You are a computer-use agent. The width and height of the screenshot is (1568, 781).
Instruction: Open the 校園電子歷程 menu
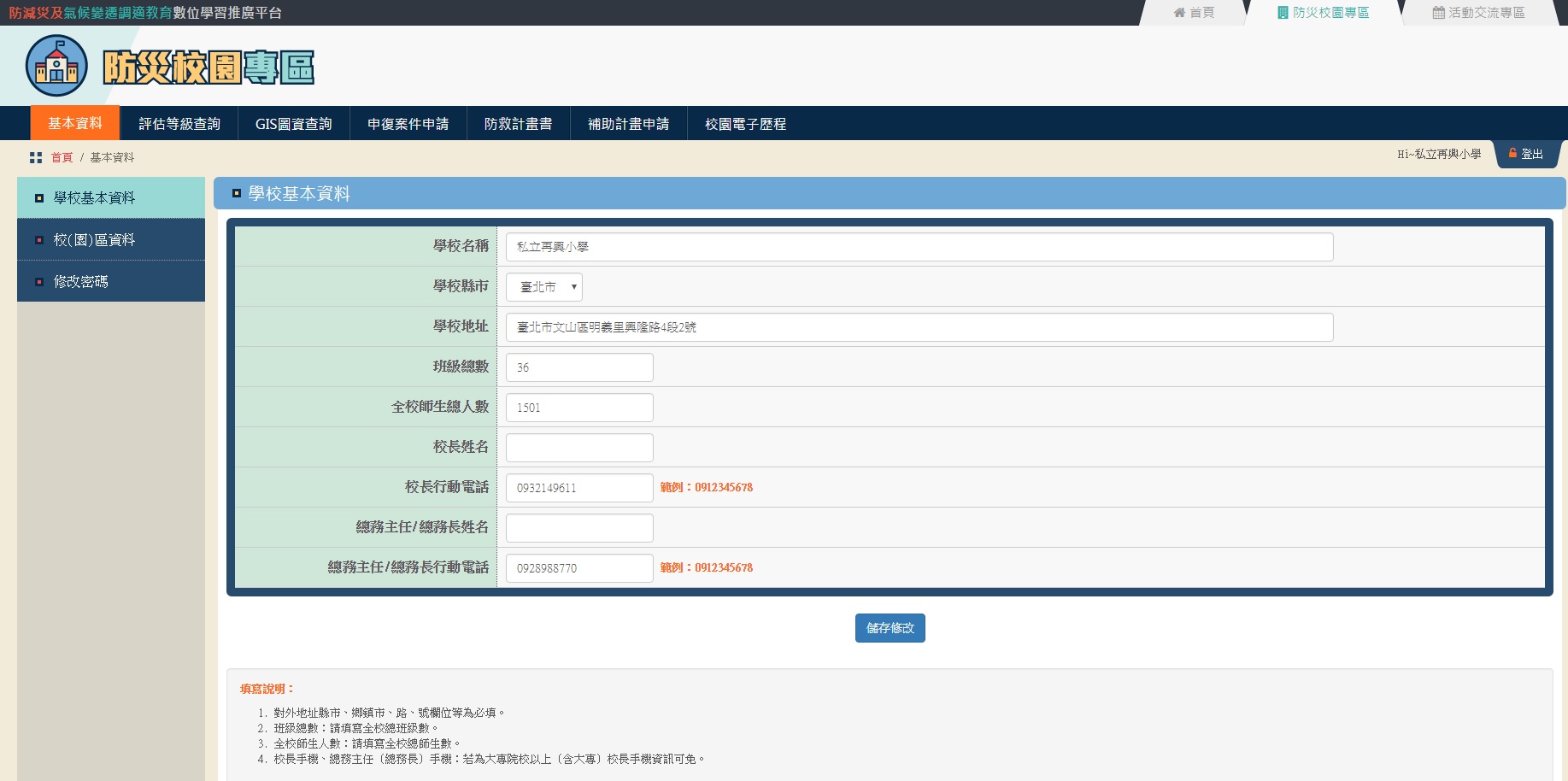(745, 124)
